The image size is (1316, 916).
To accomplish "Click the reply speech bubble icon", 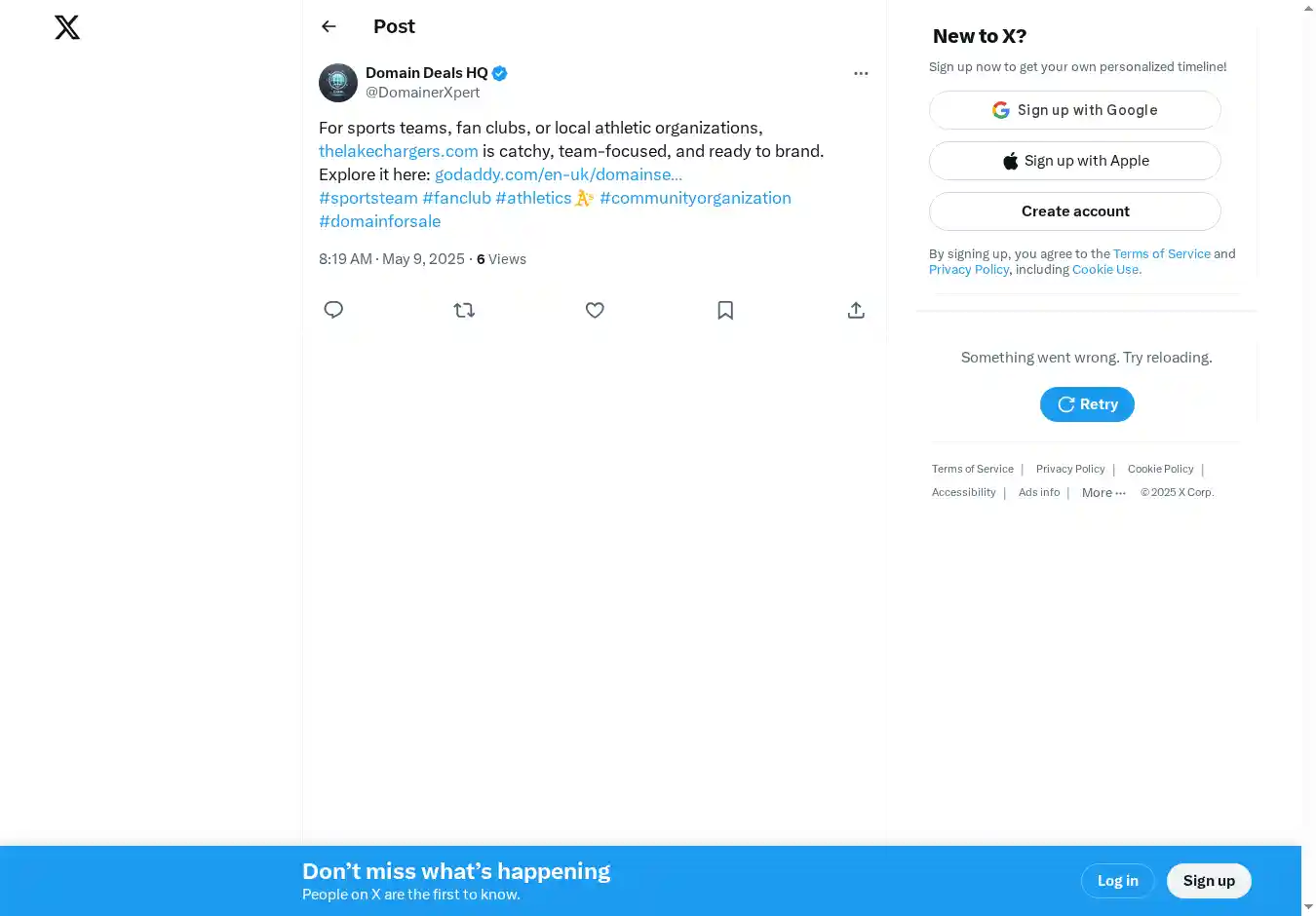I will click(x=333, y=310).
